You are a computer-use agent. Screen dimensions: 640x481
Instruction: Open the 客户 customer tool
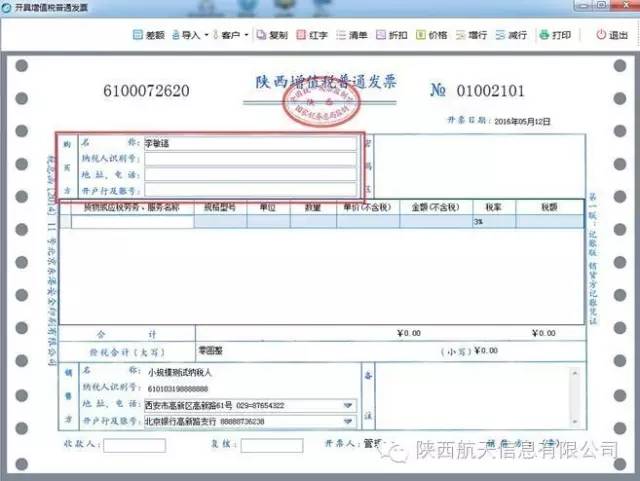(227, 35)
